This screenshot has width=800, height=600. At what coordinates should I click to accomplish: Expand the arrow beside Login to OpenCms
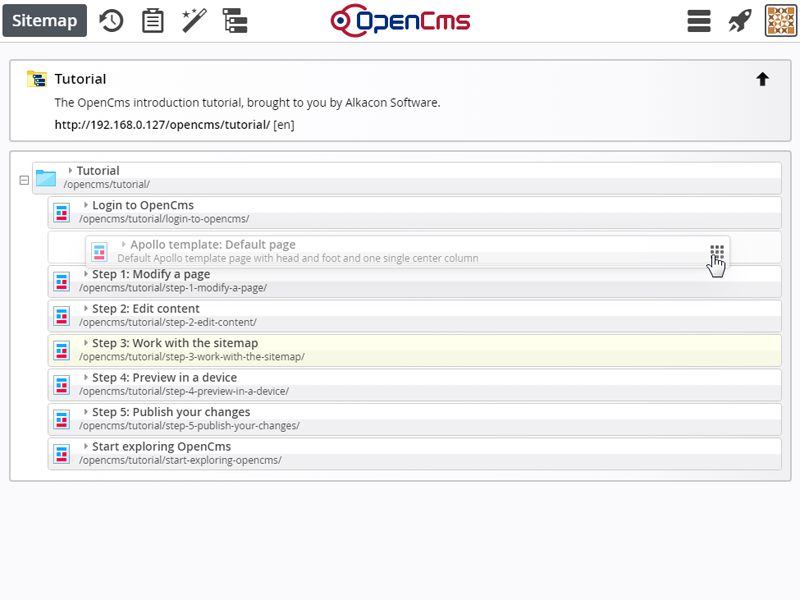[x=86, y=205]
